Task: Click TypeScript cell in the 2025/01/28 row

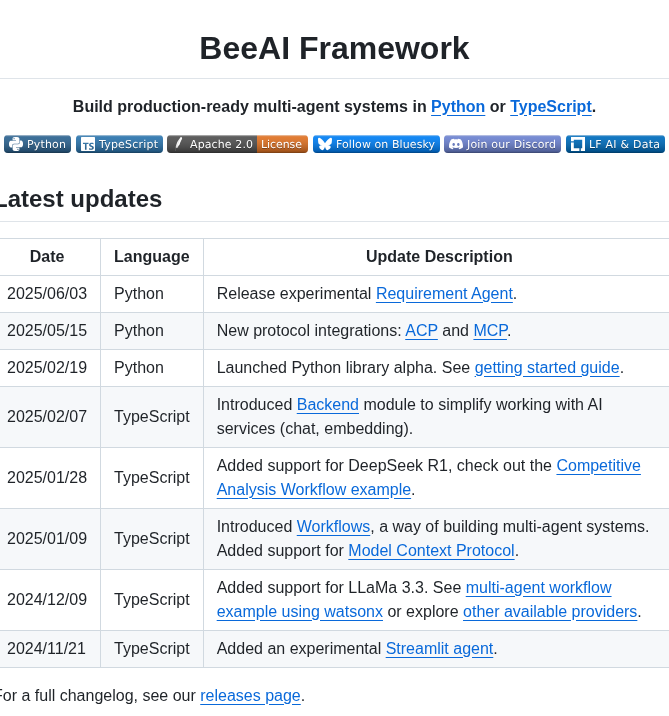Action: pyautogui.click(x=152, y=478)
